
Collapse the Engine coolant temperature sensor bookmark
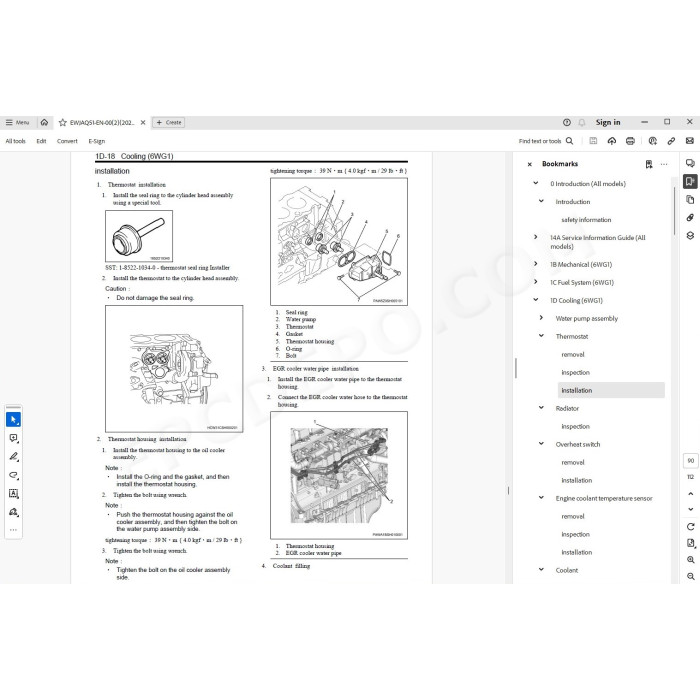coord(541,497)
